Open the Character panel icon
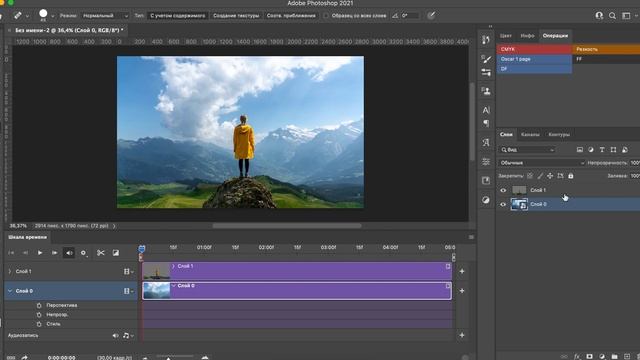 (486, 110)
